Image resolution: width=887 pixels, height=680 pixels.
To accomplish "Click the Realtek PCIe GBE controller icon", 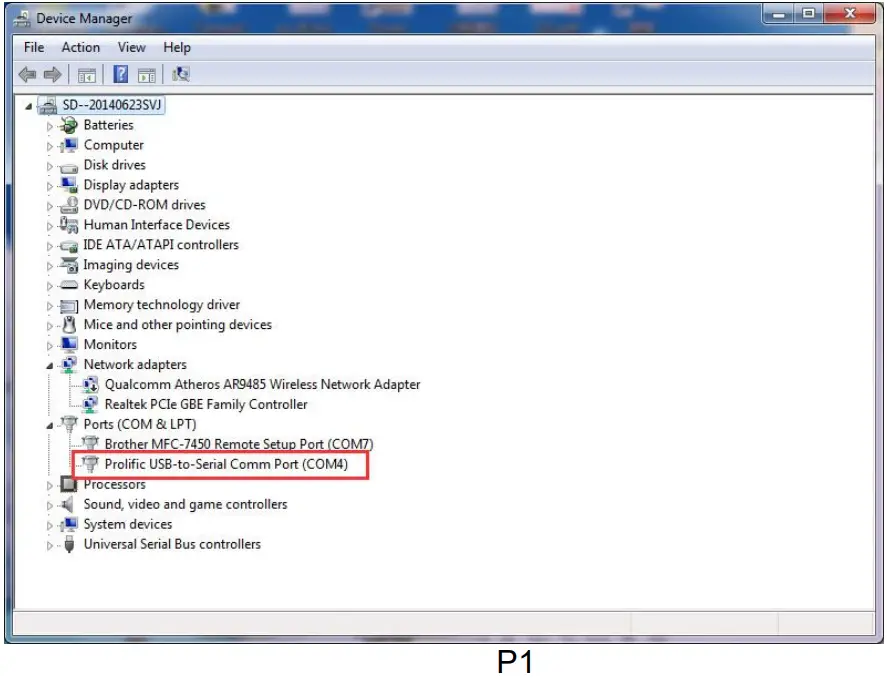I will coord(91,404).
